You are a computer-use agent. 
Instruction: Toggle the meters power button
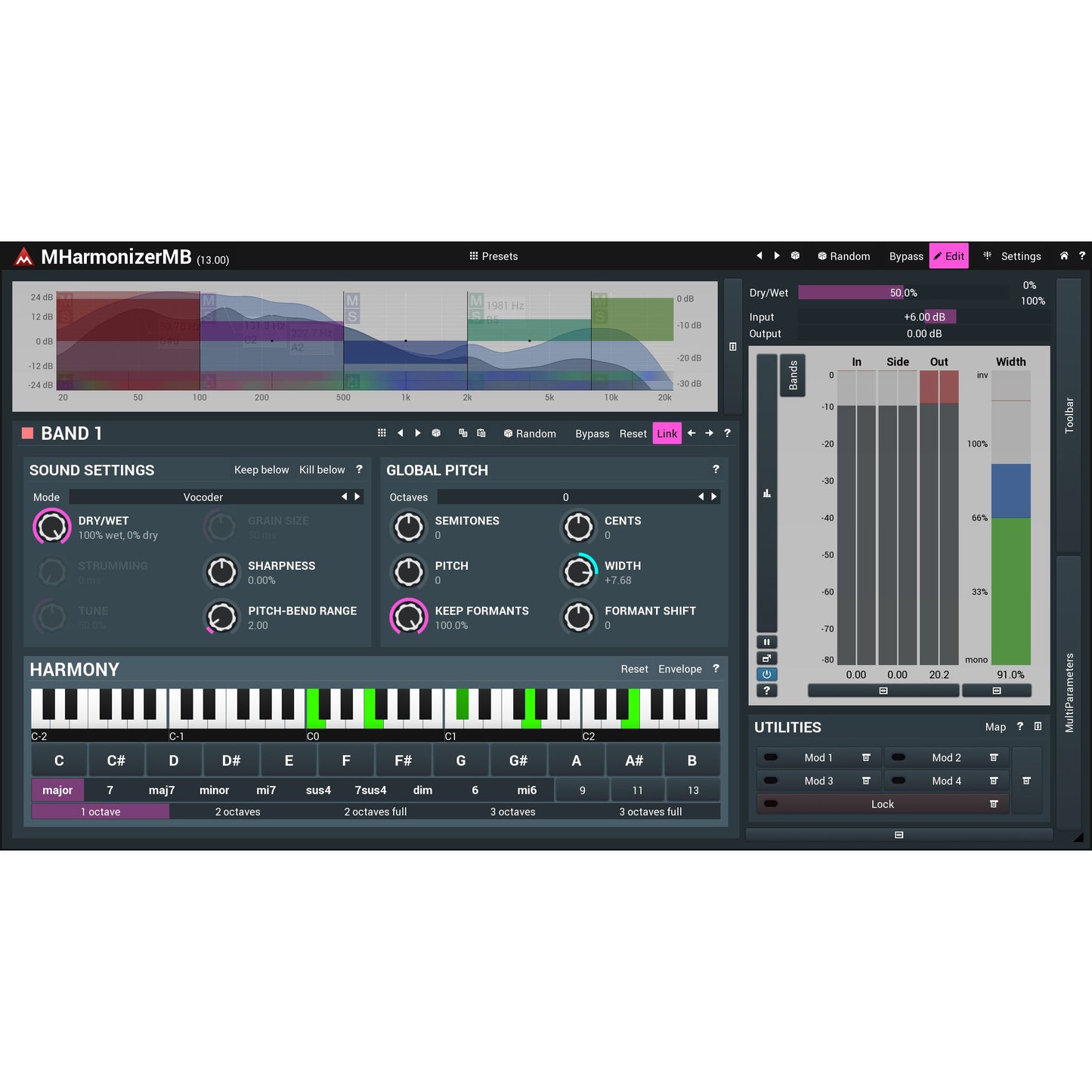[767, 673]
